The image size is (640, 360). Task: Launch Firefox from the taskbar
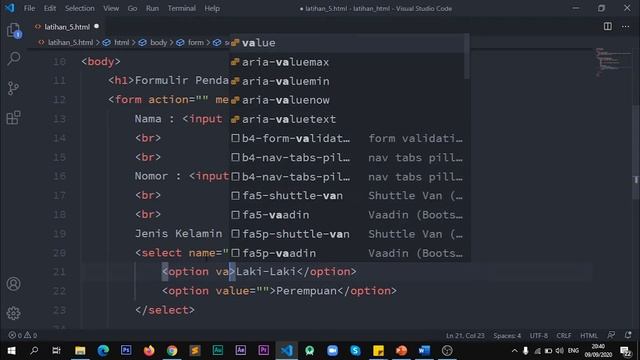149,351
